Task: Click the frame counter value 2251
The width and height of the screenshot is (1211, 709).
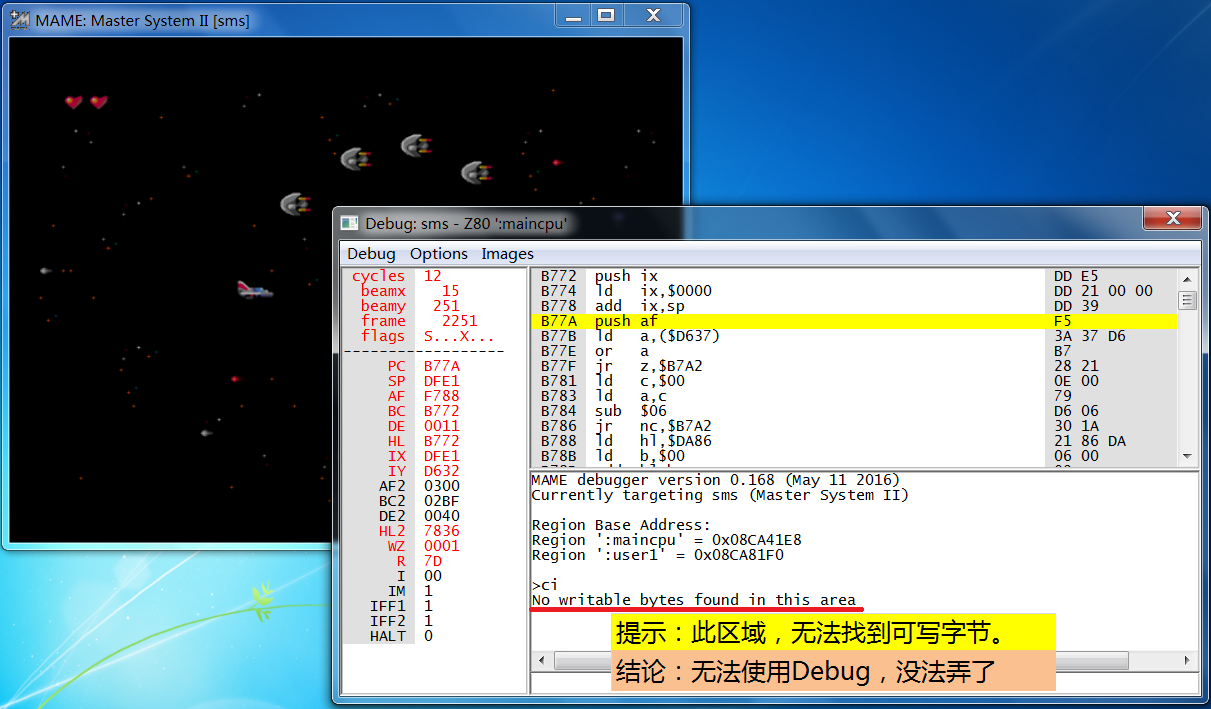Action: (x=460, y=321)
